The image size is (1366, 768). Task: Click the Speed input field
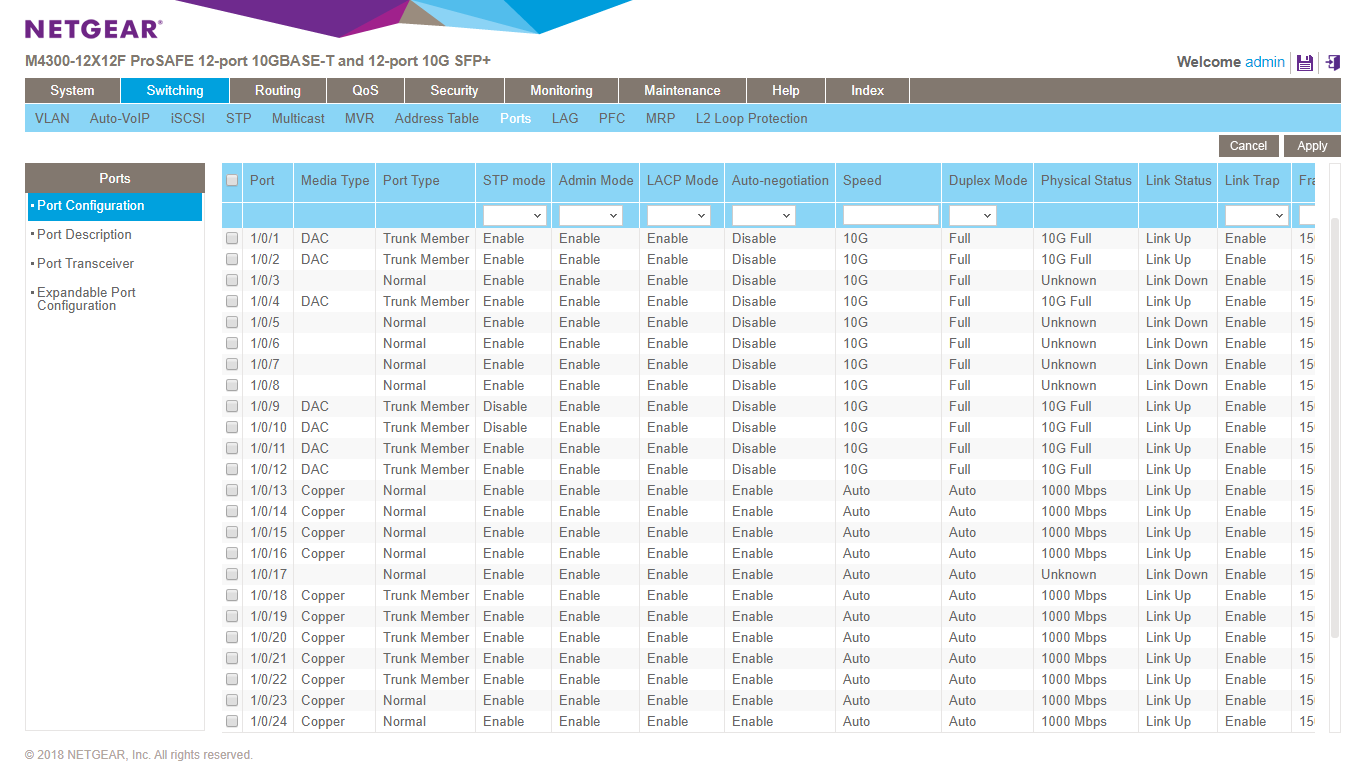click(890, 215)
